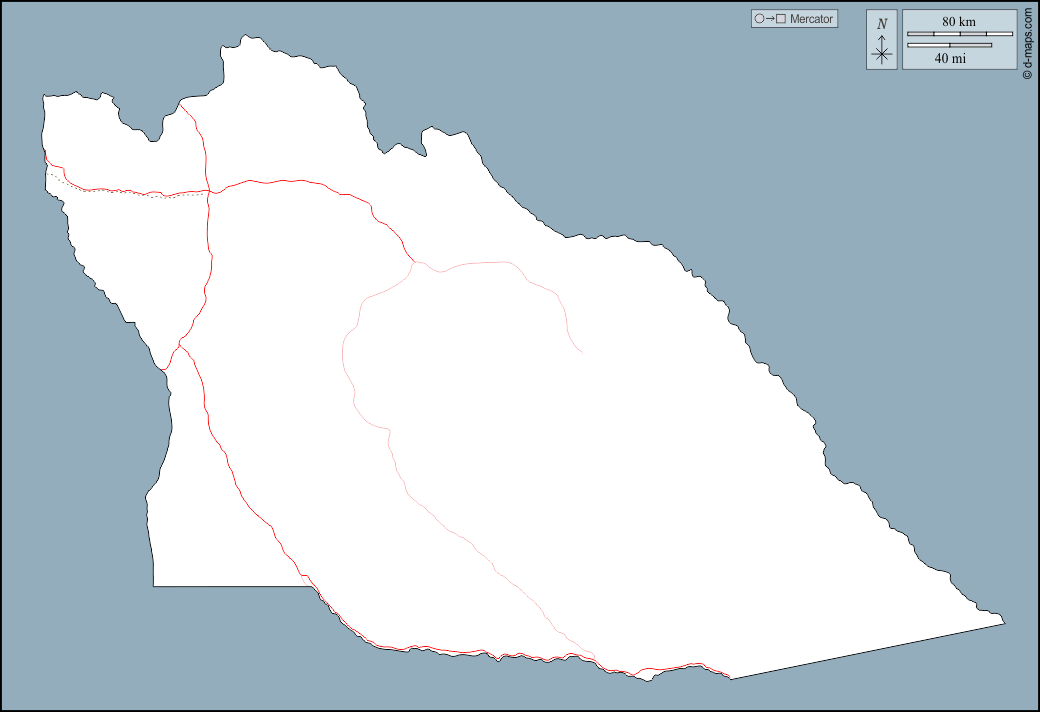Click the crossroads of the two red roads

pos(208,190)
